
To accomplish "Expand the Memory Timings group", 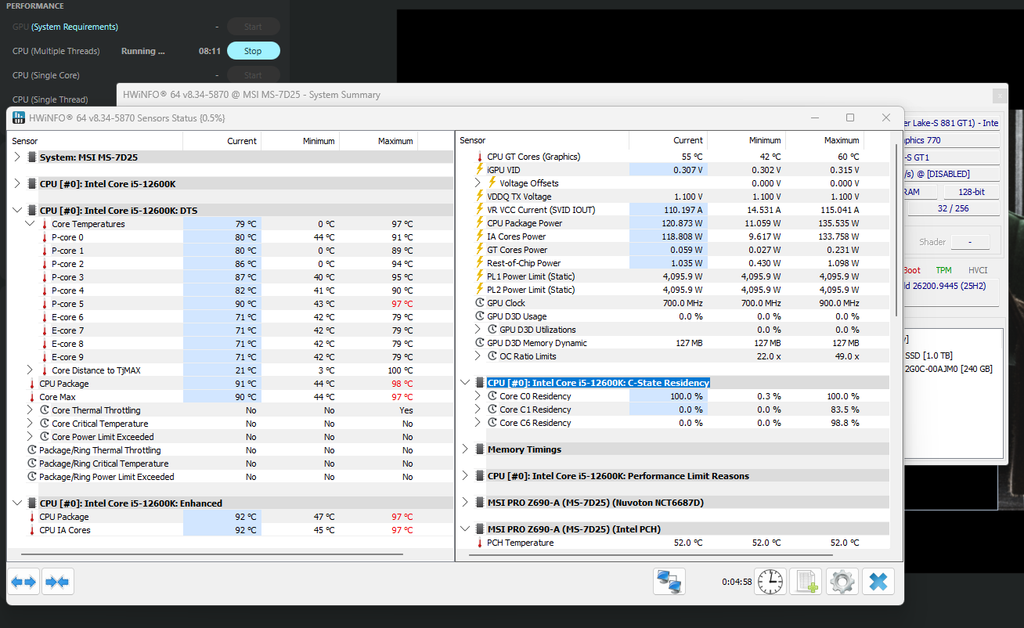I will 465,449.
